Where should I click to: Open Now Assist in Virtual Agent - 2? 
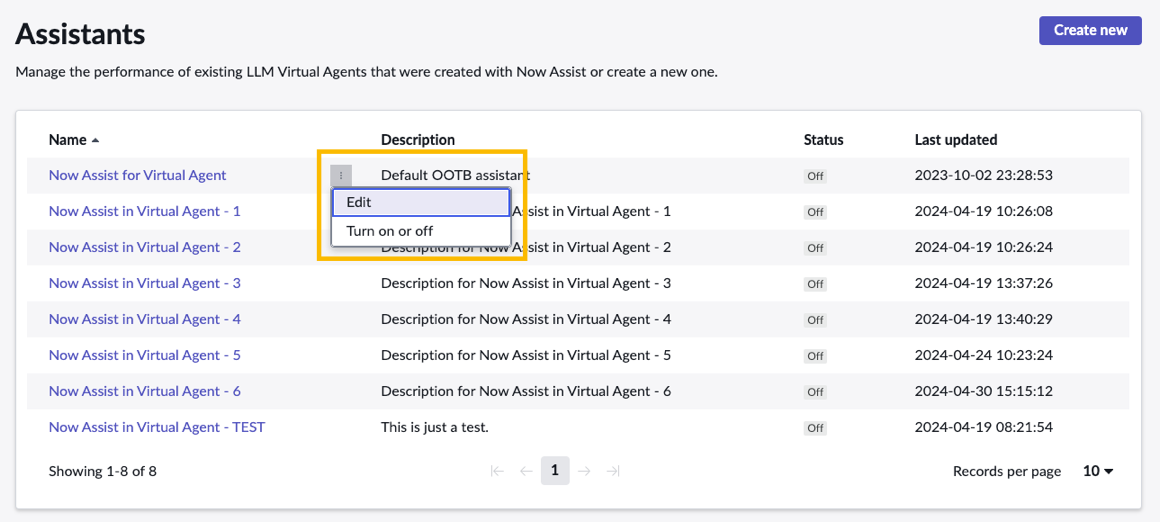[144, 247]
